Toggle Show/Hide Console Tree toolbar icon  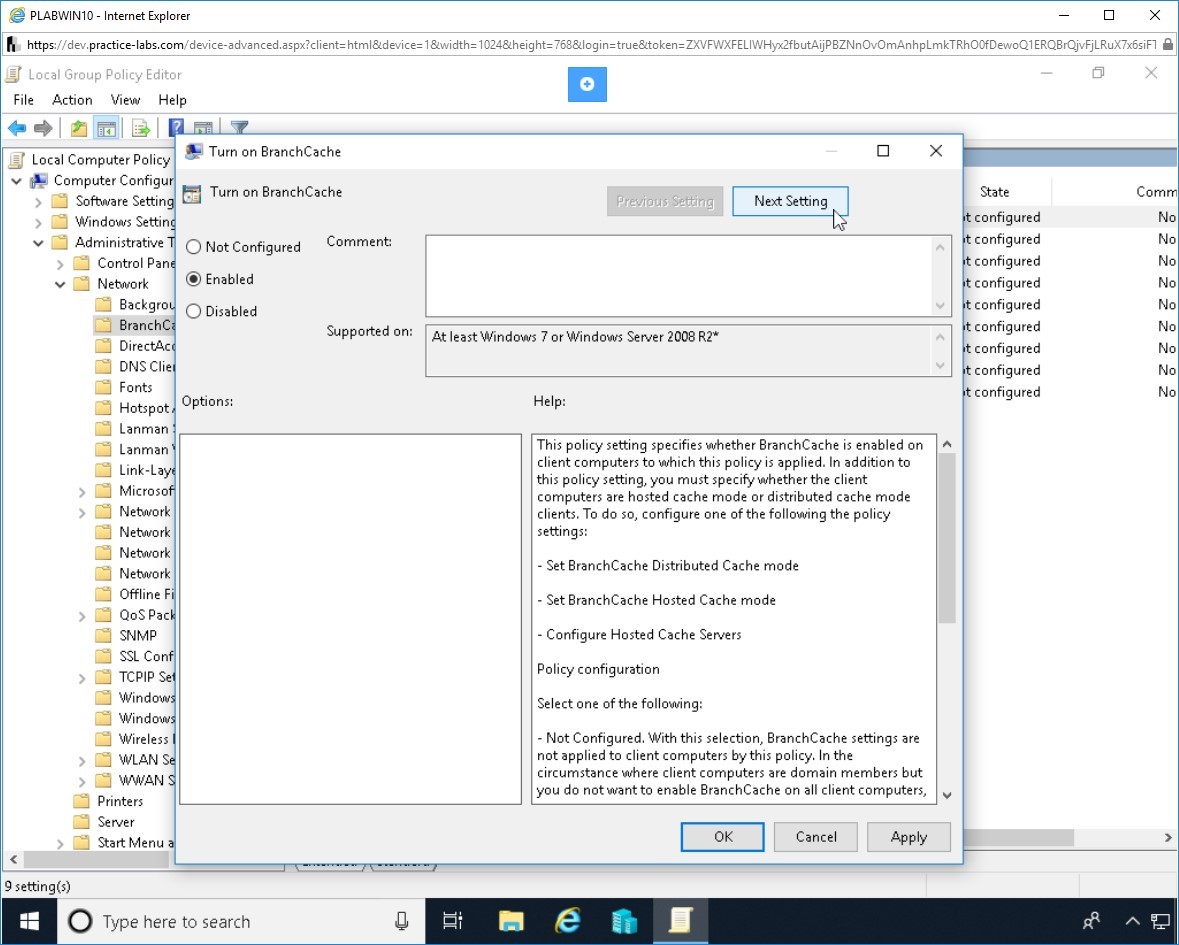(x=106, y=129)
